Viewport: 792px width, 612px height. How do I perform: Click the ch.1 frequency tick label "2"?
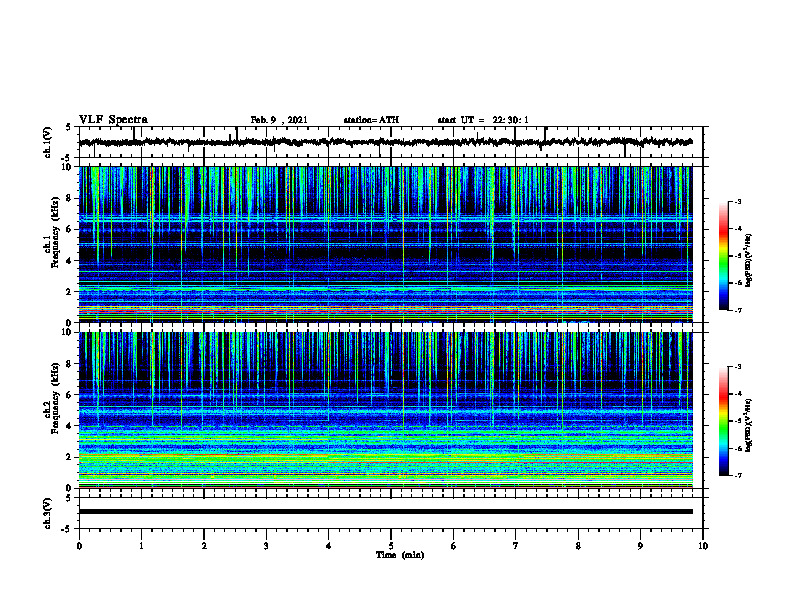pyautogui.click(x=70, y=291)
